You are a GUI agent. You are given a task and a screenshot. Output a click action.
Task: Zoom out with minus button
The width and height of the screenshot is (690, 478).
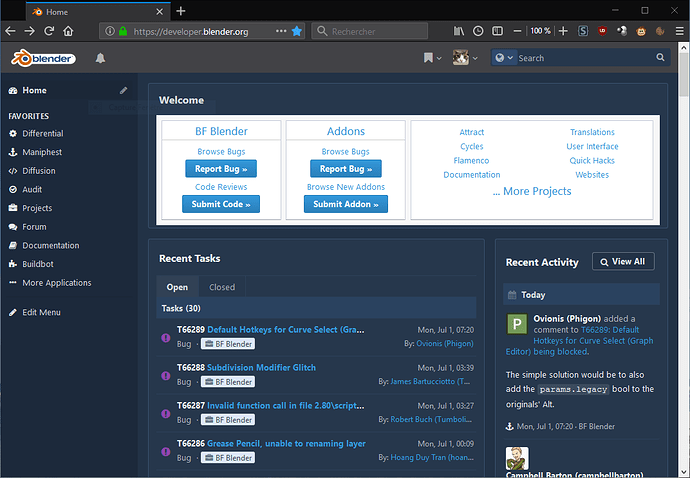[x=518, y=31]
